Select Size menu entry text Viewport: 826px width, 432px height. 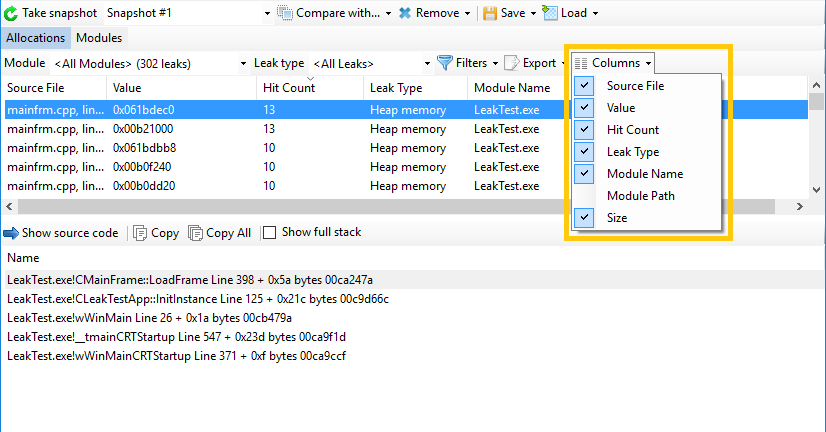pyautogui.click(x=617, y=218)
